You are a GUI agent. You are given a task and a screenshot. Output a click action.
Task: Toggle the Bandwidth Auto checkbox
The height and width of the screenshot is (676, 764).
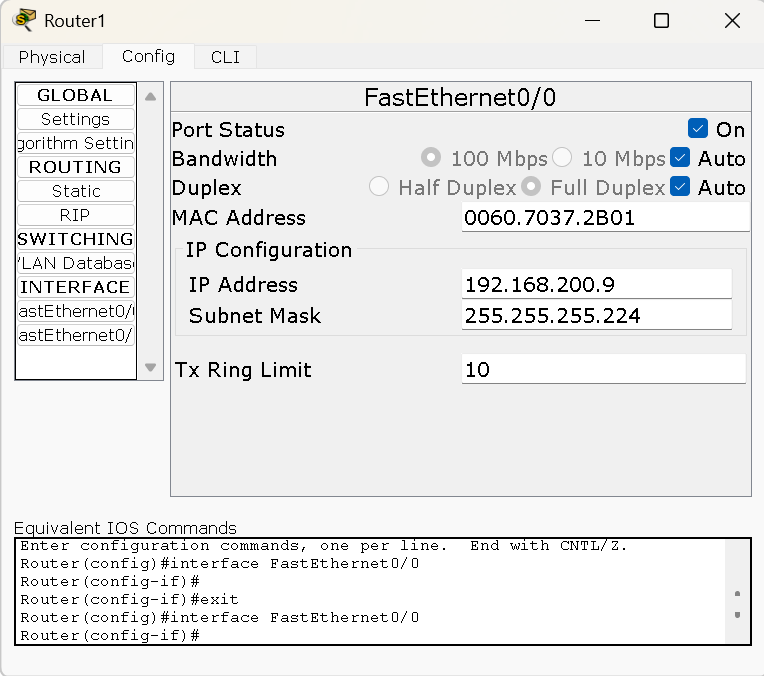point(680,158)
